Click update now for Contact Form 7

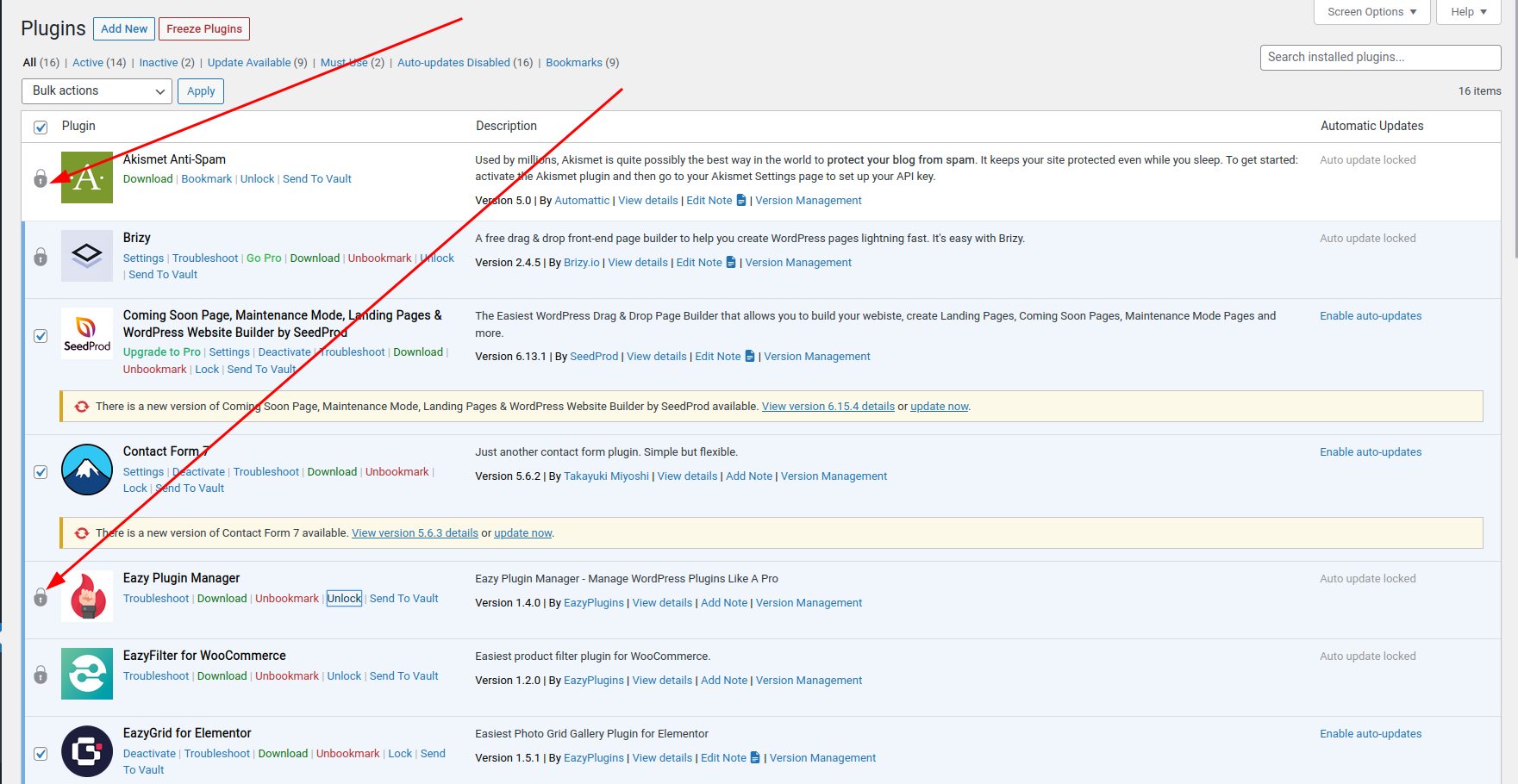pos(522,532)
